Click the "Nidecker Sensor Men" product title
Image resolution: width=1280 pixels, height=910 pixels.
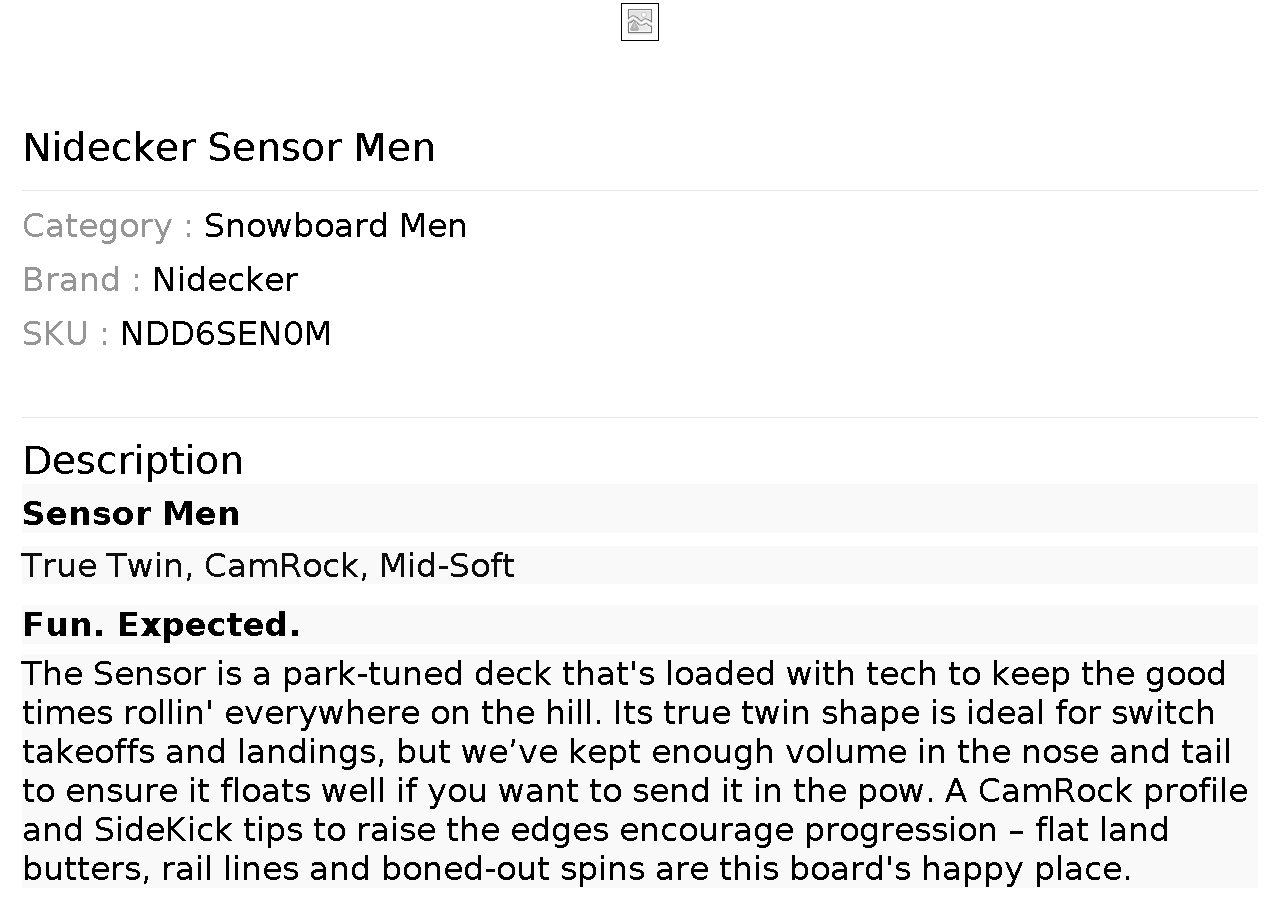tap(229, 148)
